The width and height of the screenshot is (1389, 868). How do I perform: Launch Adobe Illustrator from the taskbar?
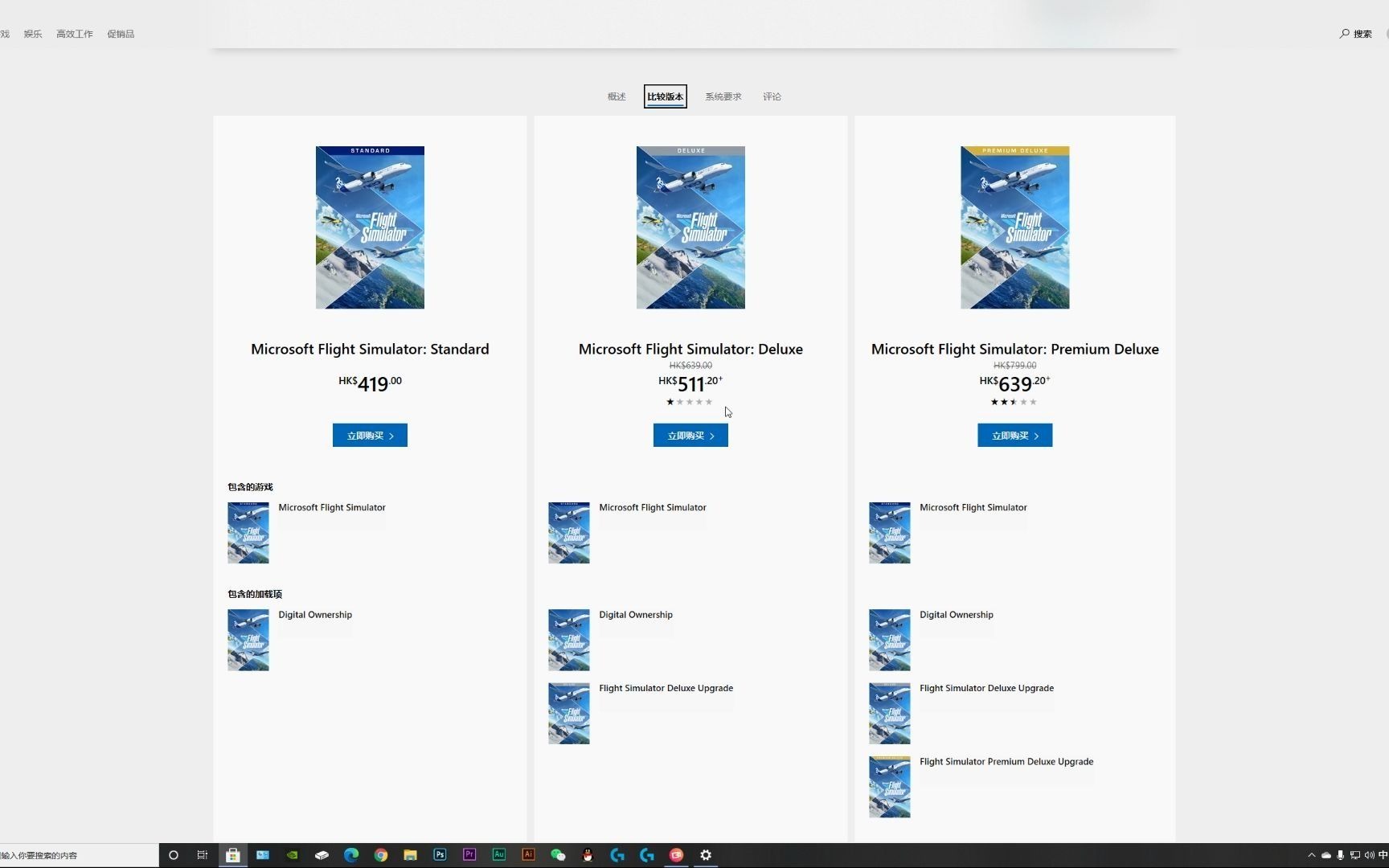528,855
